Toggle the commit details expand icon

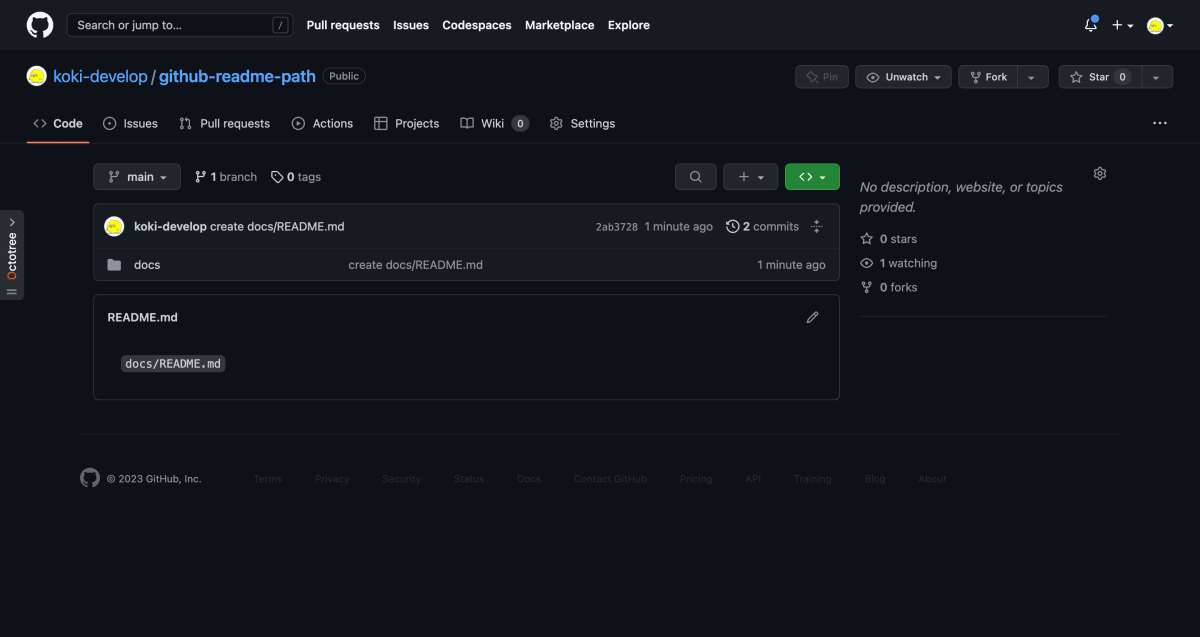click(817, 227)
